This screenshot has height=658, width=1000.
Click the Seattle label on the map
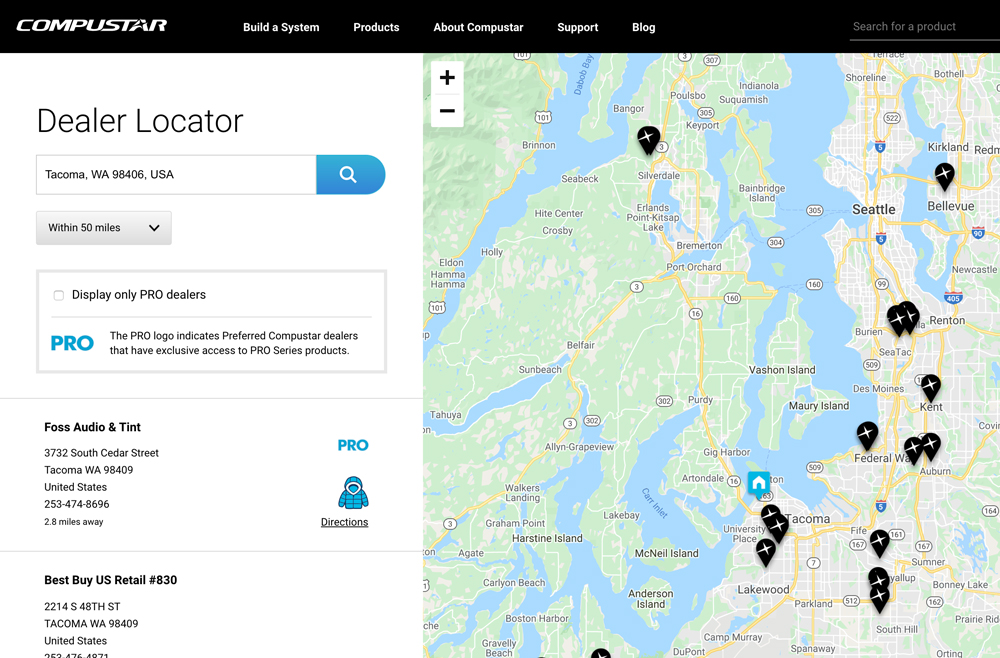874,210
